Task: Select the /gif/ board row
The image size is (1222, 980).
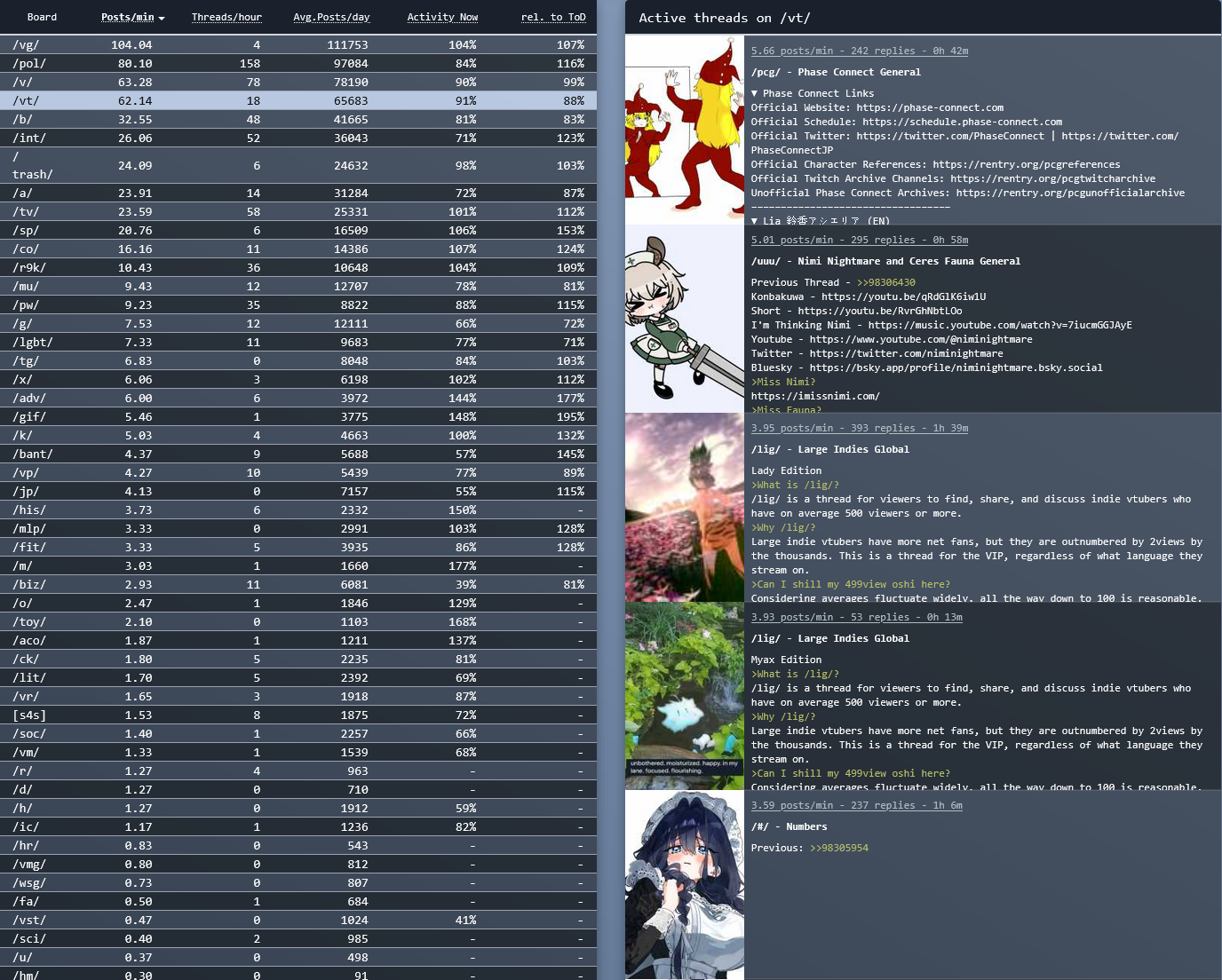Action: click(298, 416)
